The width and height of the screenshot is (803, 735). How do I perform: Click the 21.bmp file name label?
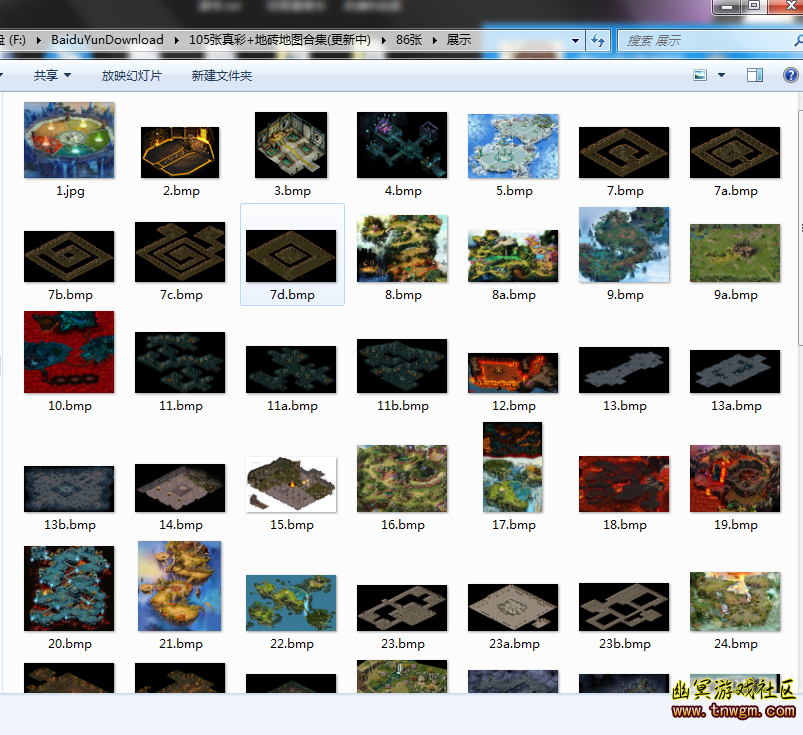coord(181,643)
